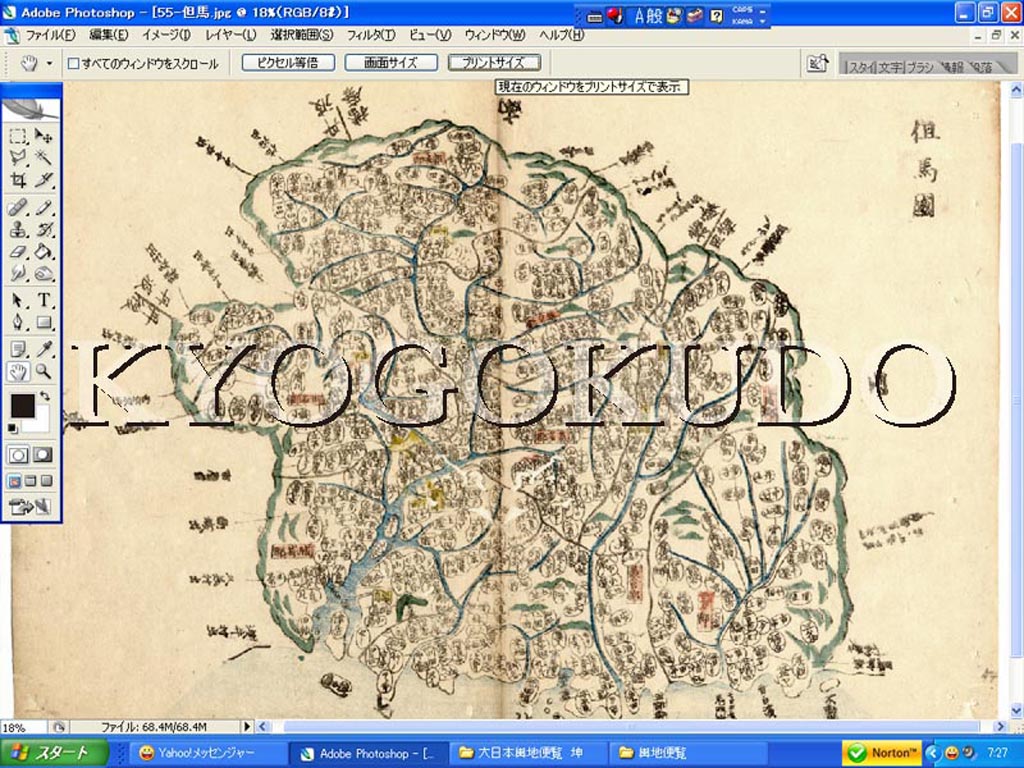Viewport: 1024px width, 768px height.
Task: Click the ピクセル等倍 button
Action: [287, 62]
